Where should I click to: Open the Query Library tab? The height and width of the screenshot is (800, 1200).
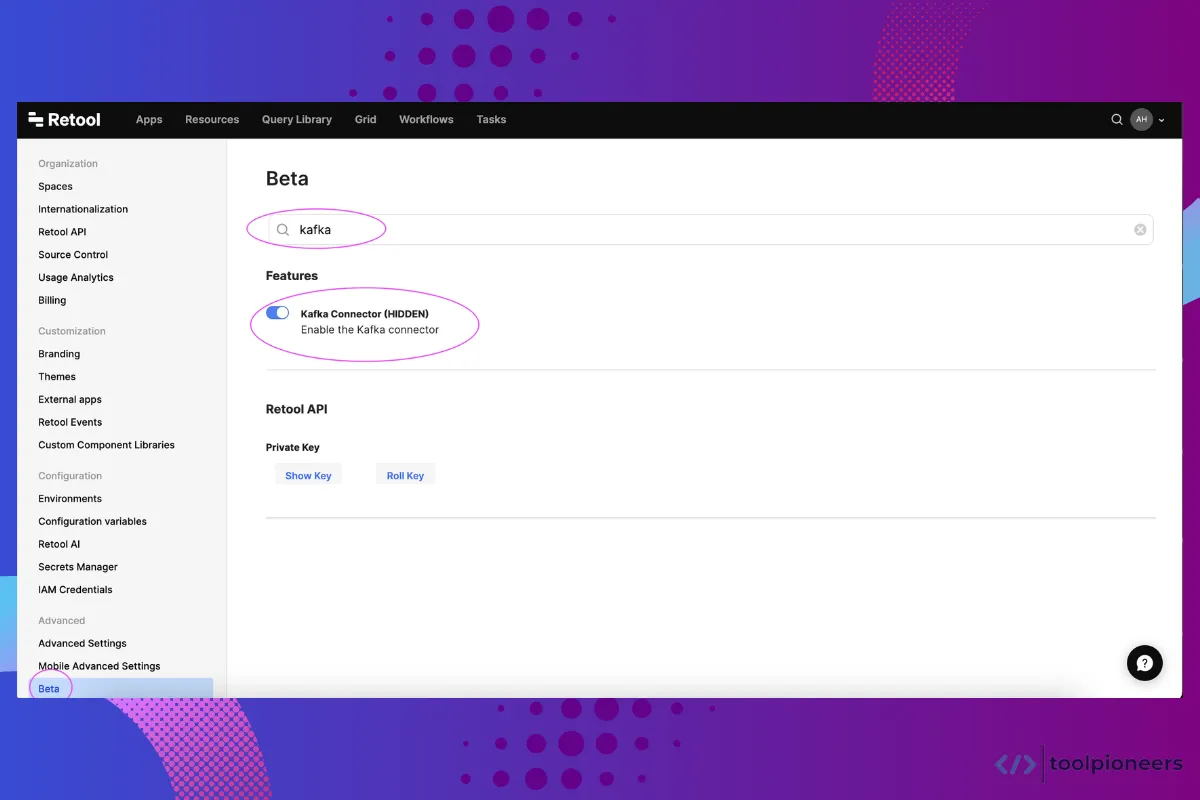click(x=297, y=119)
